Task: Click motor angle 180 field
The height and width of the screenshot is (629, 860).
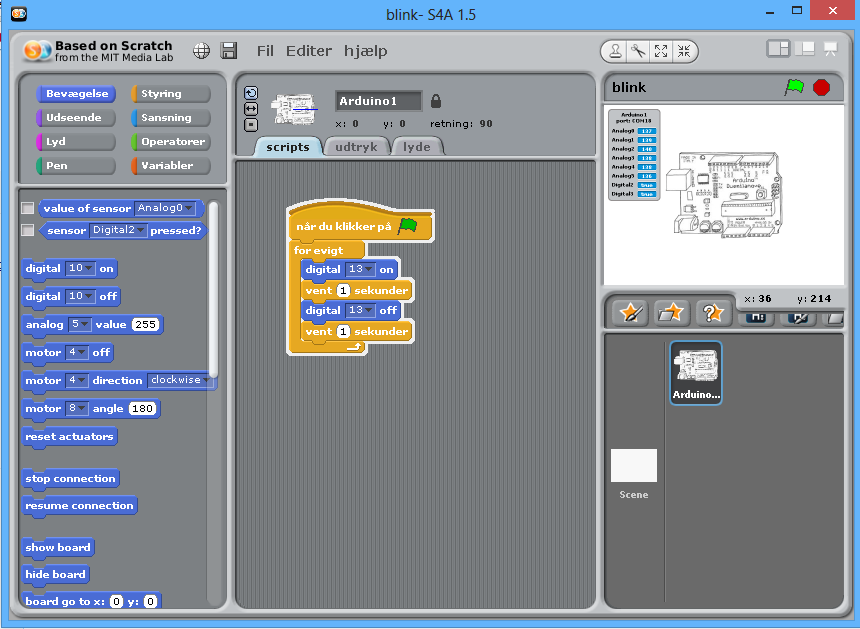Action: [x=143, y=408]
